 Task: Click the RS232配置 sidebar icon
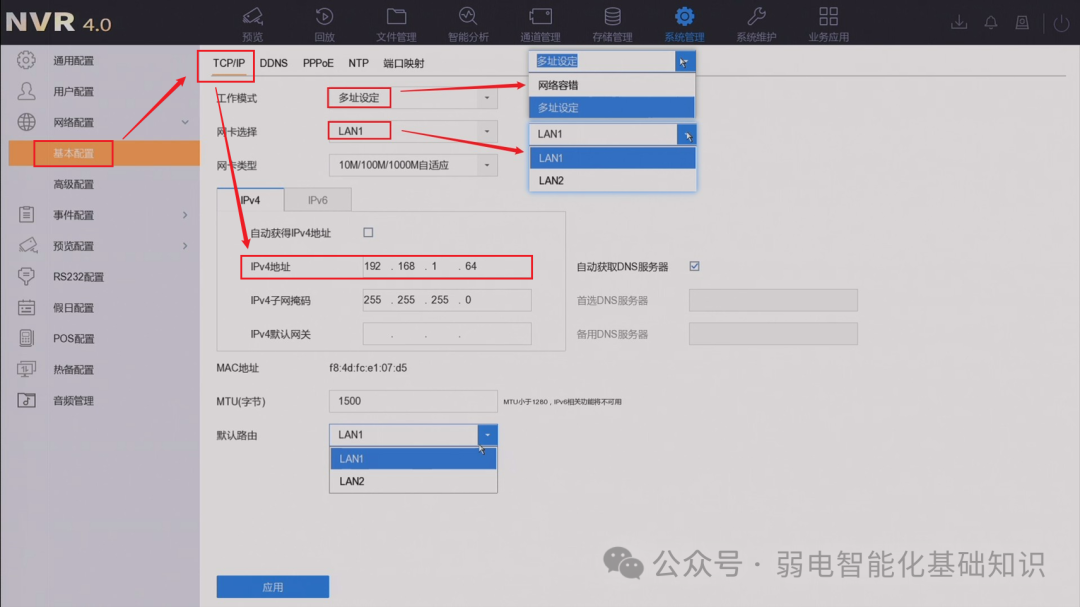(x=26, y=276)
